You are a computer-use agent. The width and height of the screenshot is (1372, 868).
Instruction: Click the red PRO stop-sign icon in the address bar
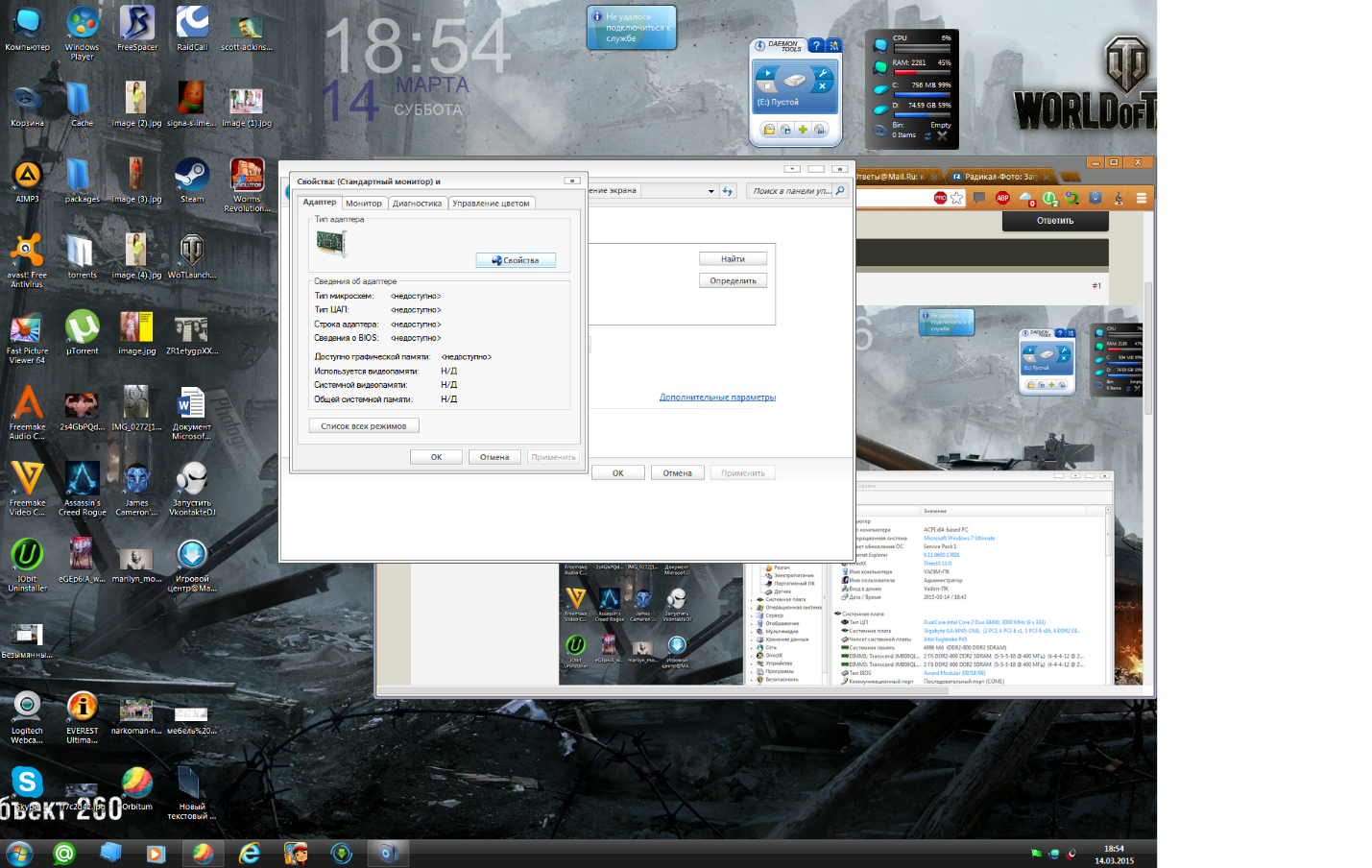[940, 198]
